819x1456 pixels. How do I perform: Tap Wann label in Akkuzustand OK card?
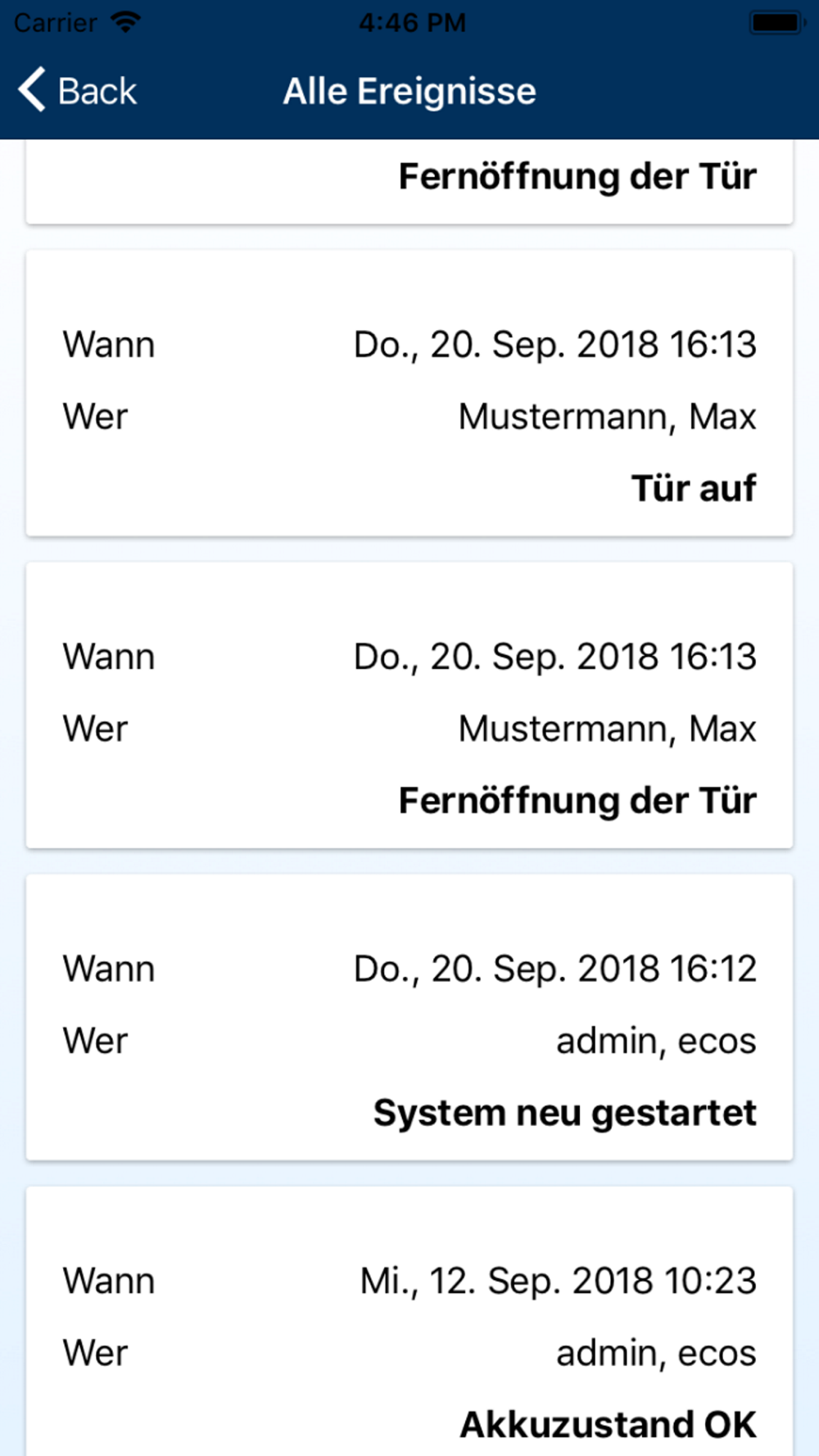[109, 1281]
